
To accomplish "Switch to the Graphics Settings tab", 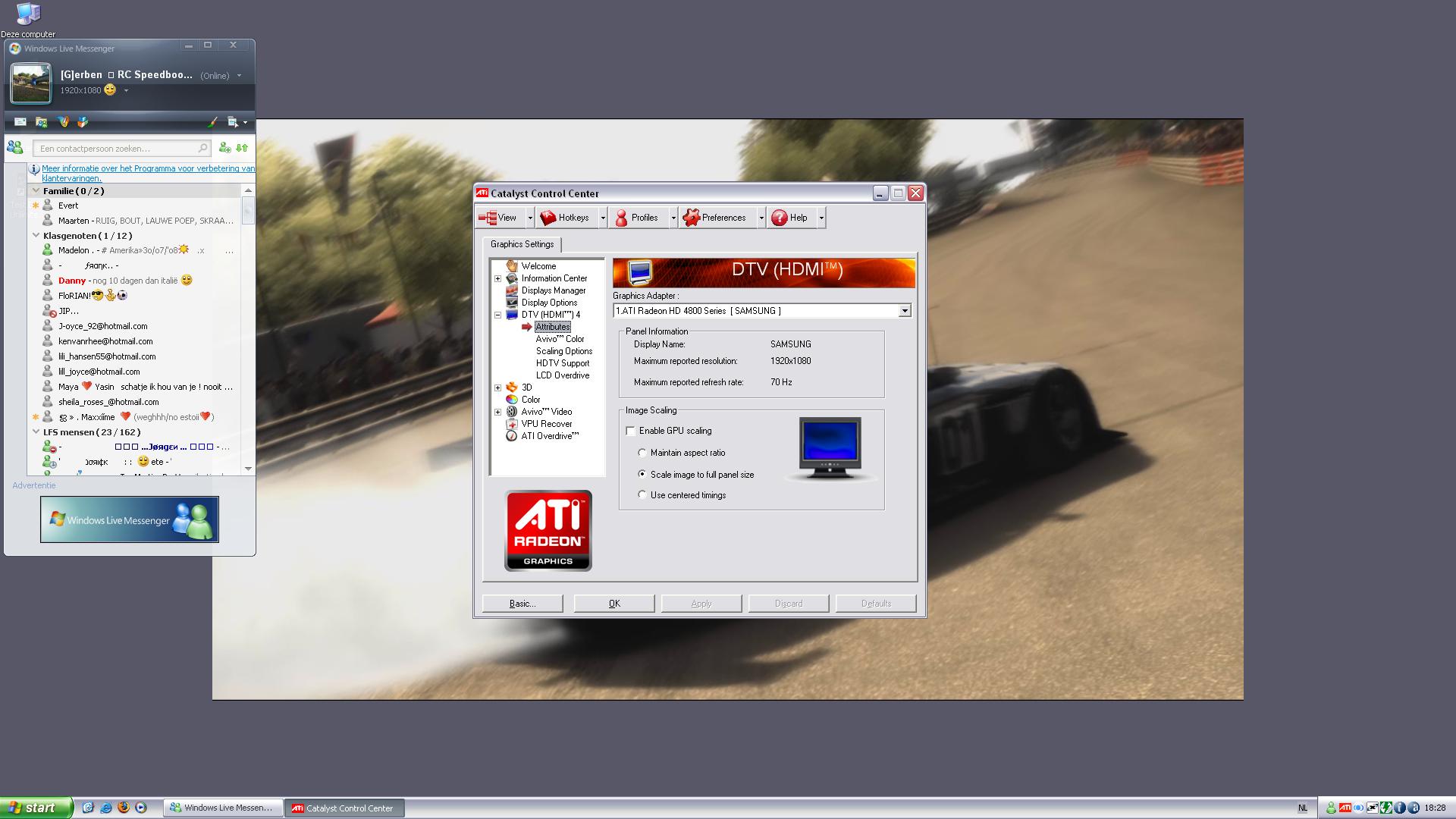I will (x=522, y=244).
